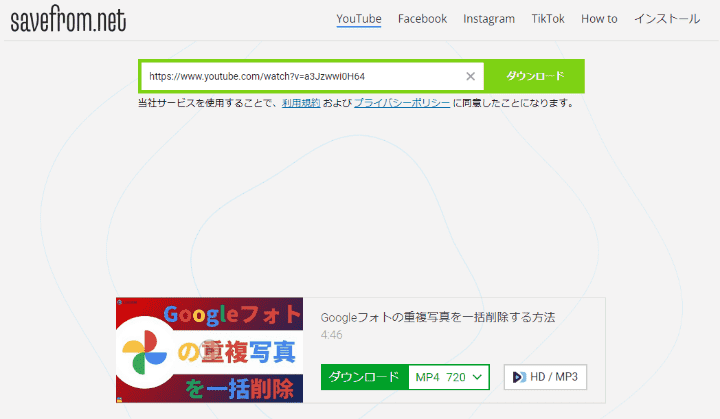The width and height of the screenshot is (720, 419).
Task: Open the YouTube tab
Action: coord(359,19)
